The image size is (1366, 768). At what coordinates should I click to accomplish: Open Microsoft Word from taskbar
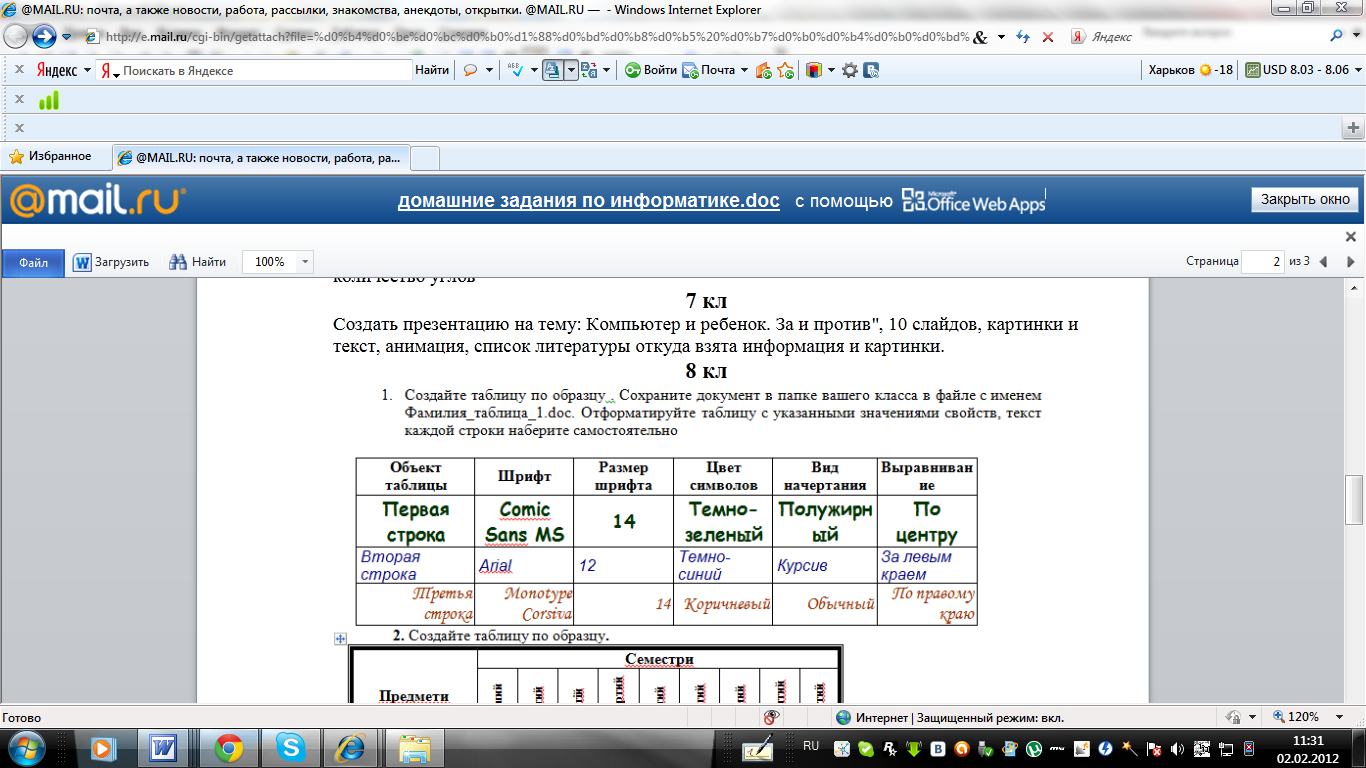163,748
